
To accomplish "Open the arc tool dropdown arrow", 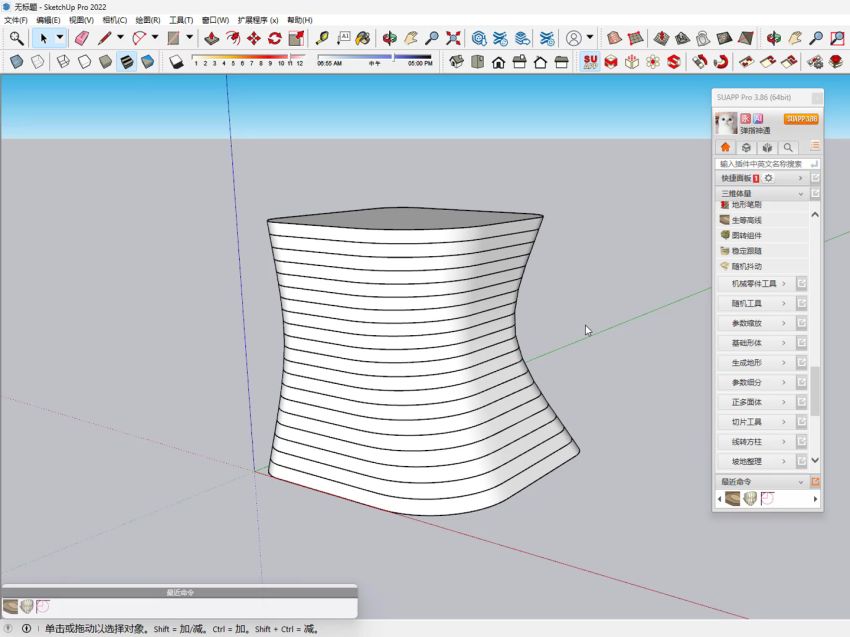I will (x=155, y=38).
